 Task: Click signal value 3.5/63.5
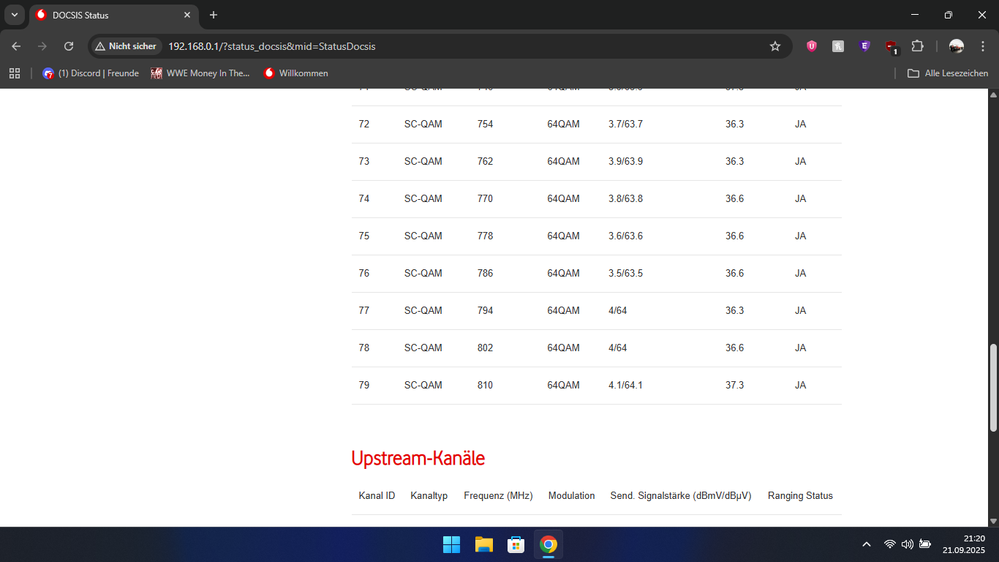[x=625, y=273]
